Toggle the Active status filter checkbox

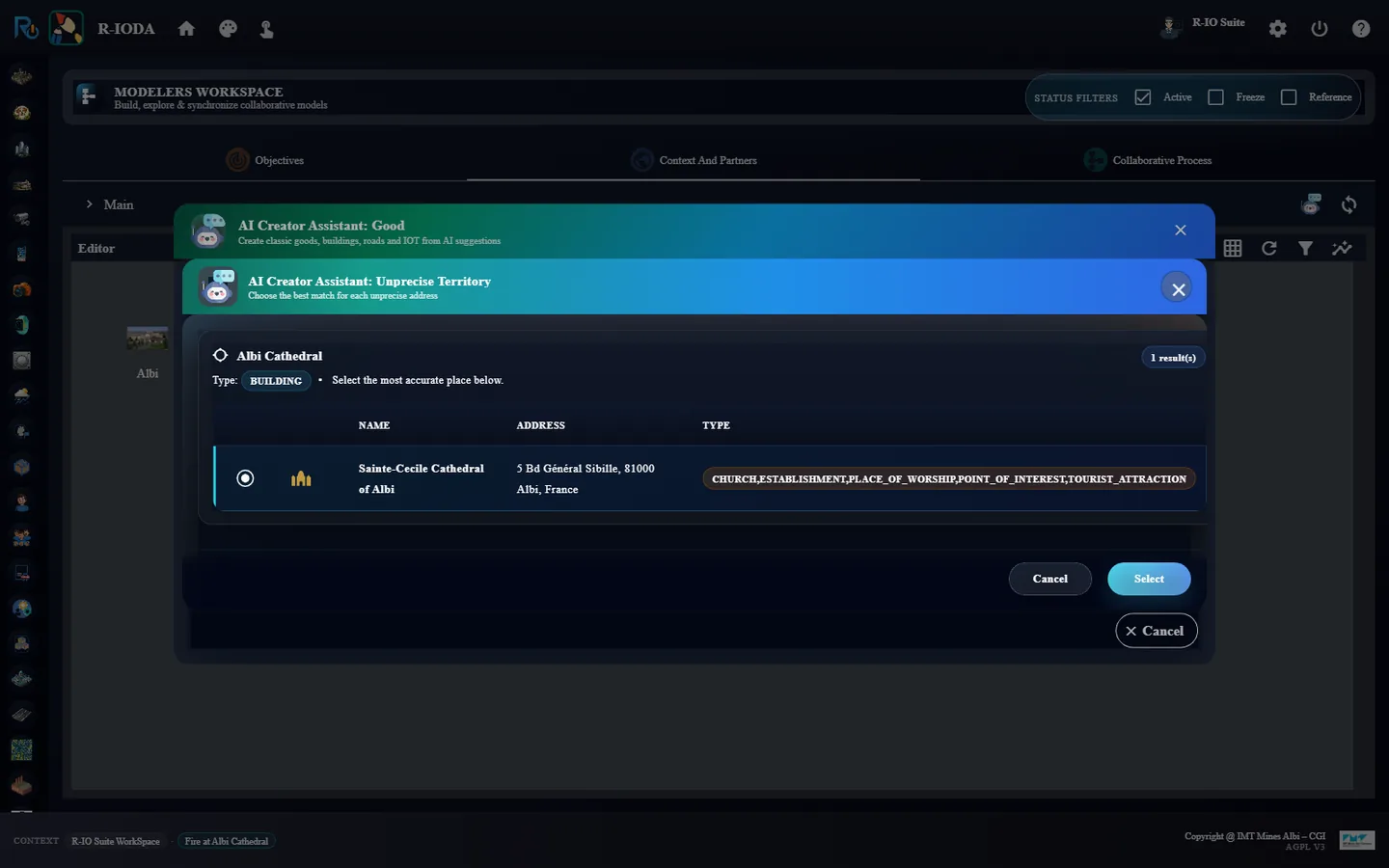1143,97
